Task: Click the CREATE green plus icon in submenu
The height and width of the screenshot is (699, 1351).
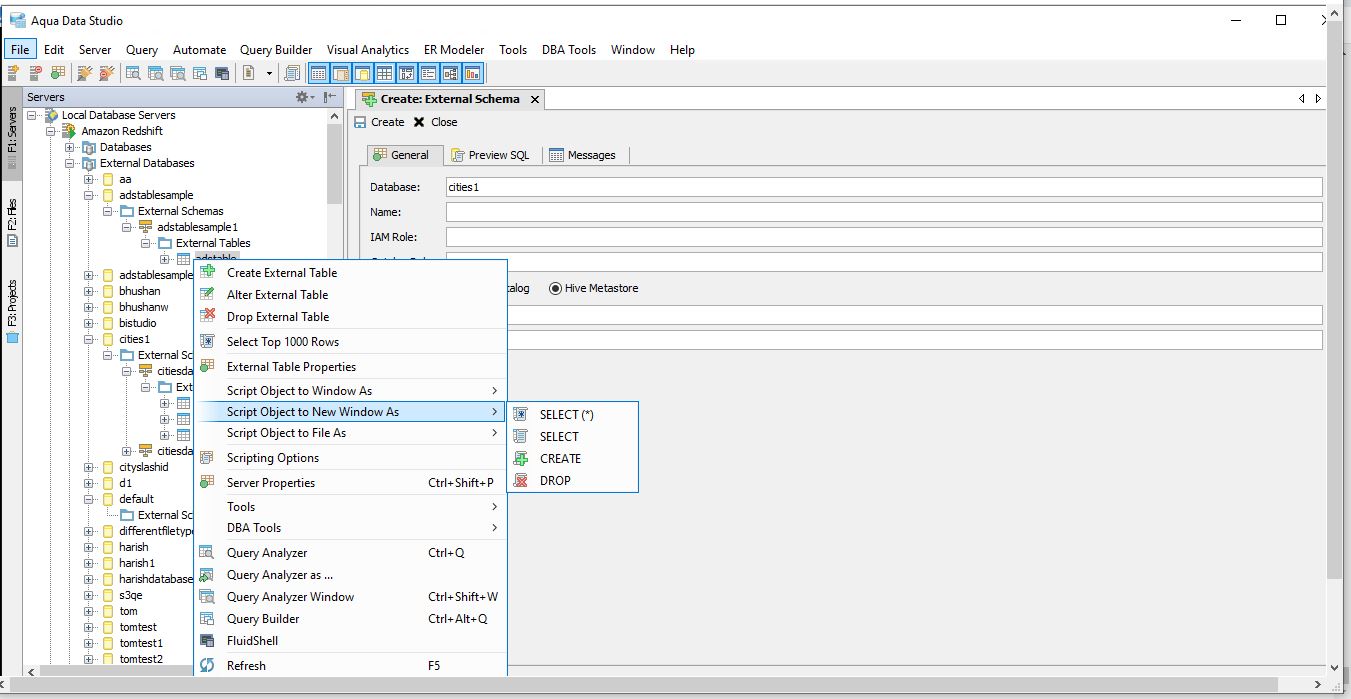Action: point(520,458)
